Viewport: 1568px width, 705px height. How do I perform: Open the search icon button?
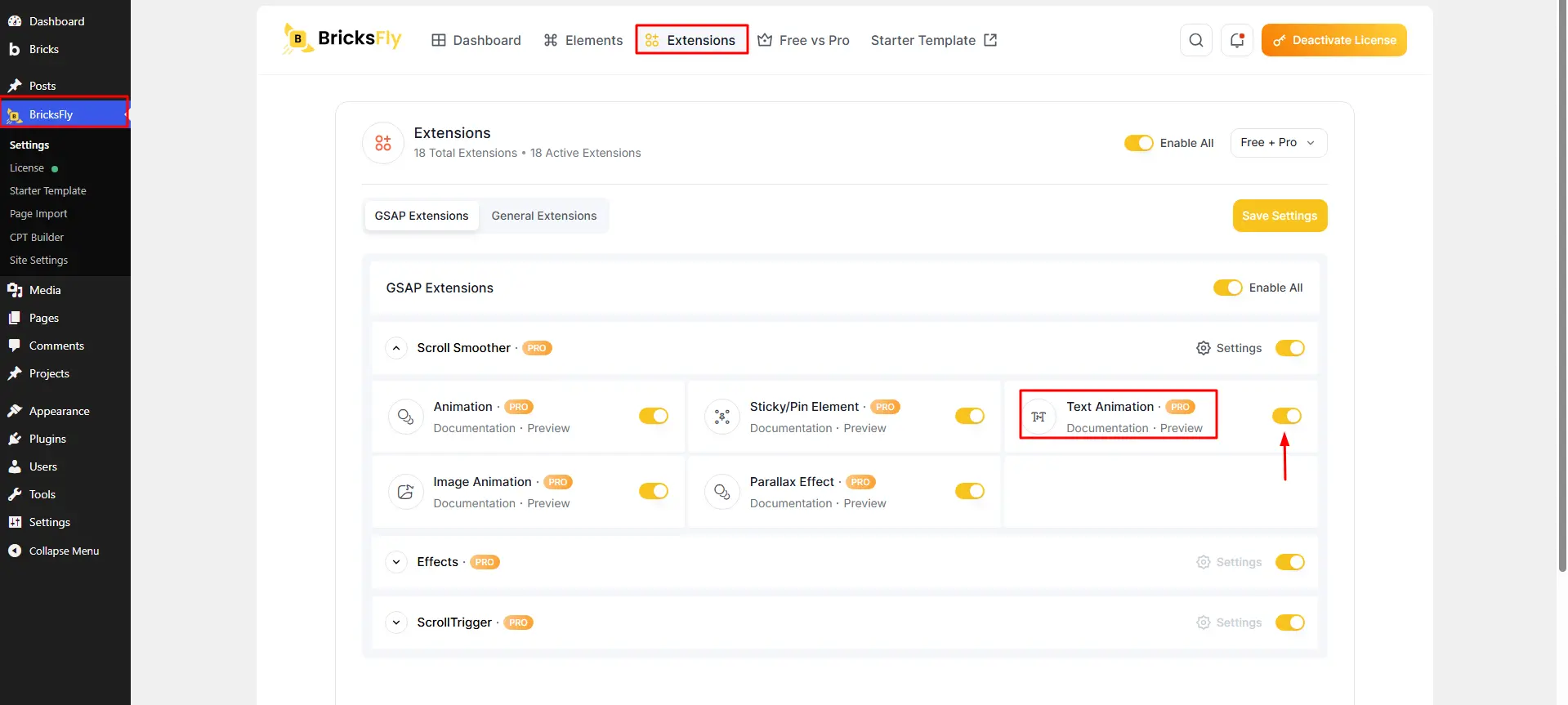pos(1195,40)
